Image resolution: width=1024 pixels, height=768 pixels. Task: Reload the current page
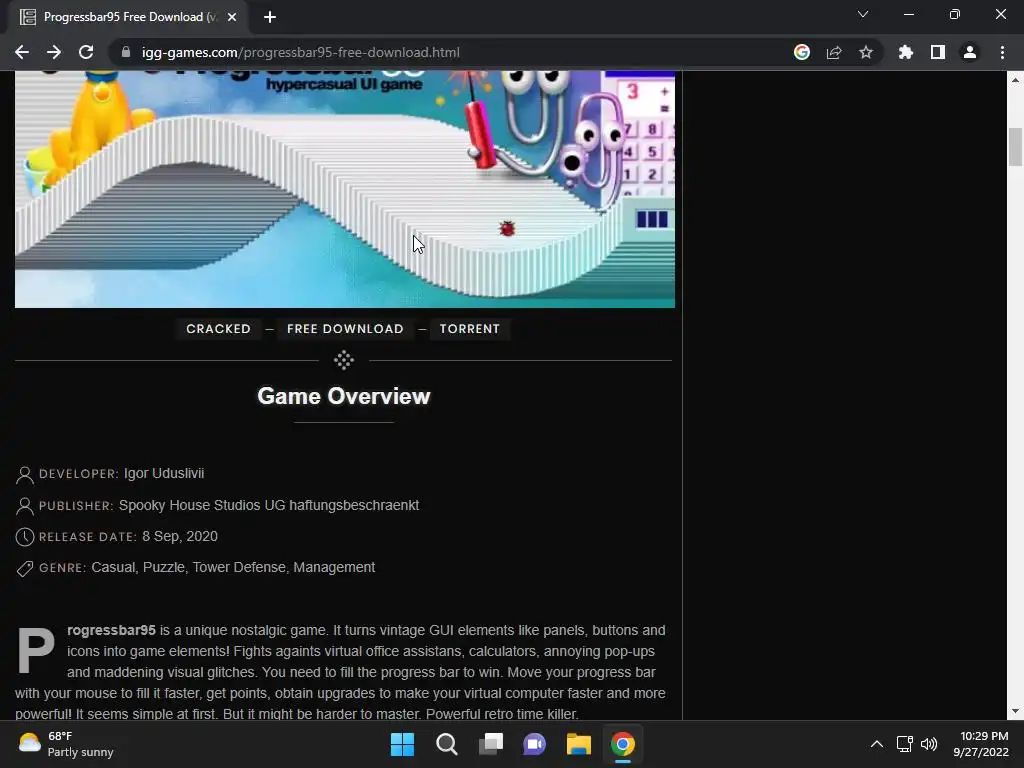coord(86,52)
